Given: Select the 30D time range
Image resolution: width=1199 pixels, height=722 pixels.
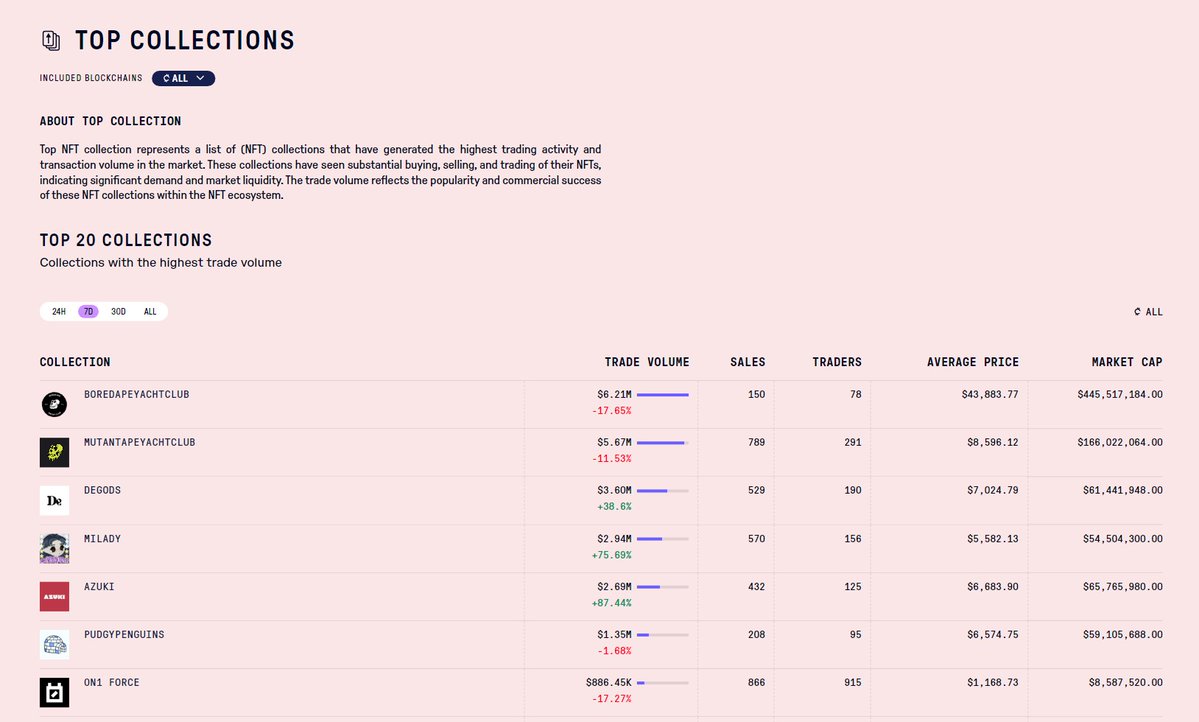Looking at the screenshot, I should point(118,311).
